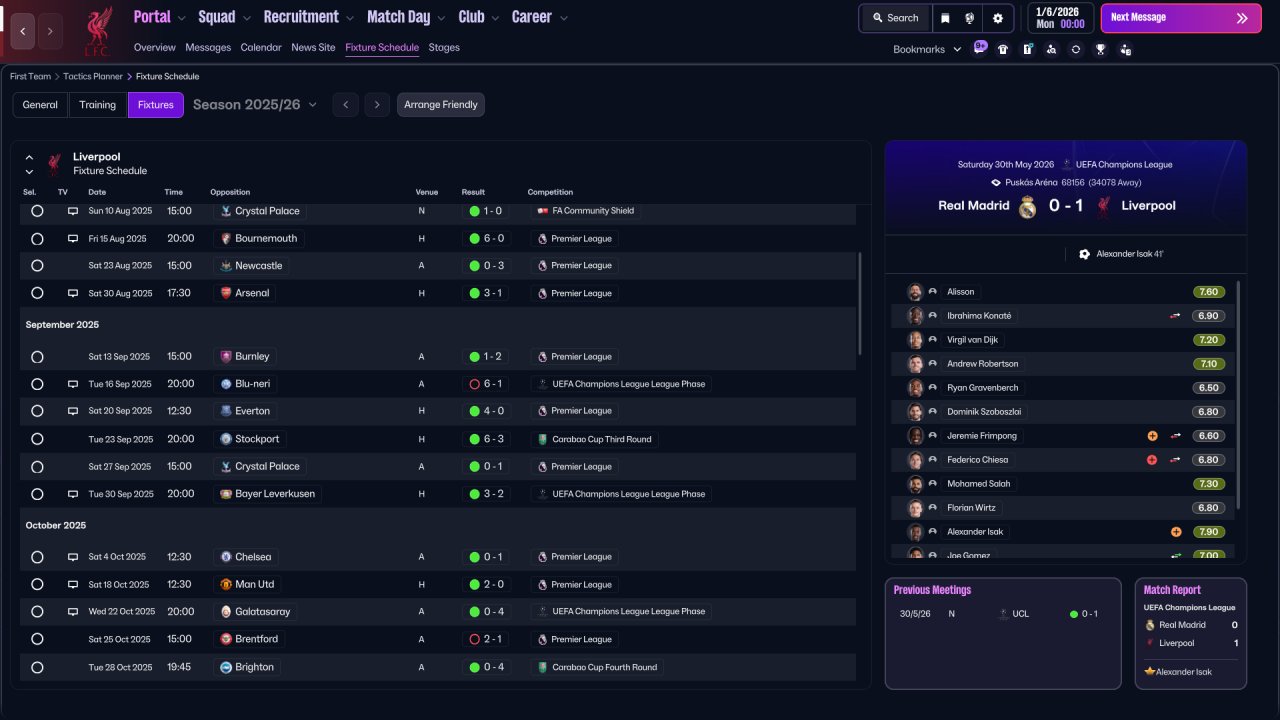Open the Bookmarks dropdown
The height and width of the screenshot is (720, 1280).
pos(927,49)
